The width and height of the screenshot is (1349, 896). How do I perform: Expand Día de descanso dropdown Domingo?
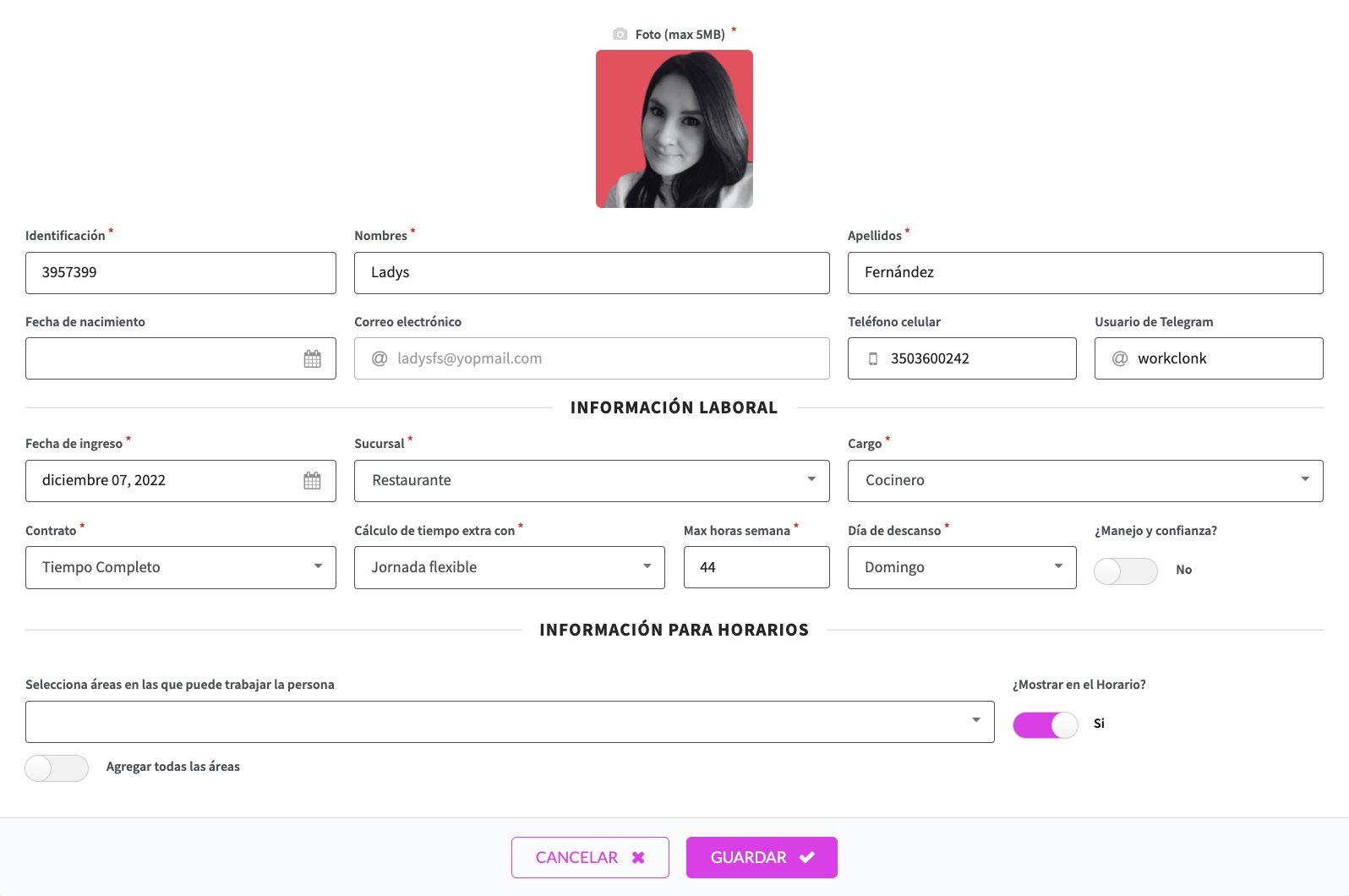[962, 567]
